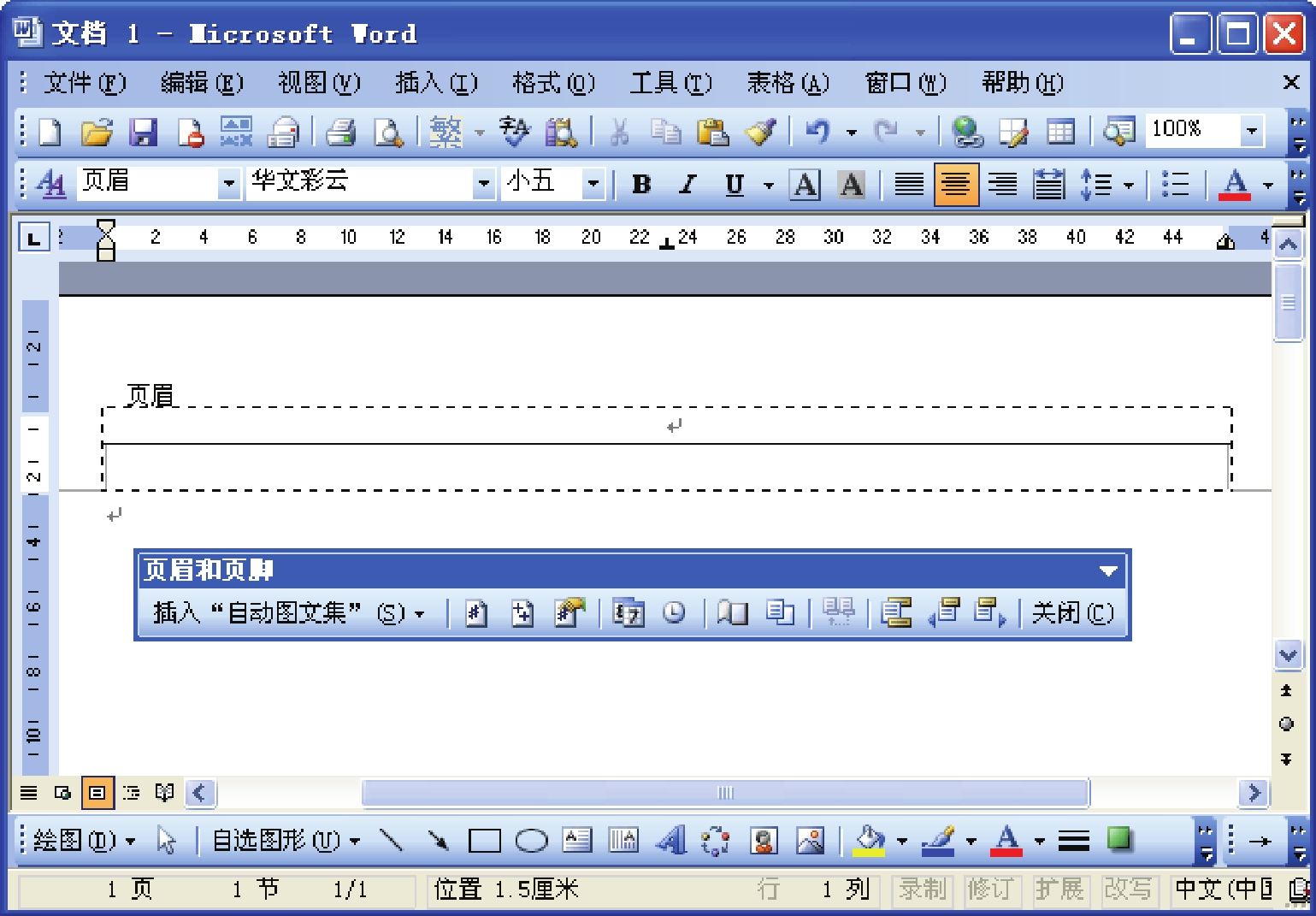
Task: Toggle underline formatting
Action: pos(734,184)
